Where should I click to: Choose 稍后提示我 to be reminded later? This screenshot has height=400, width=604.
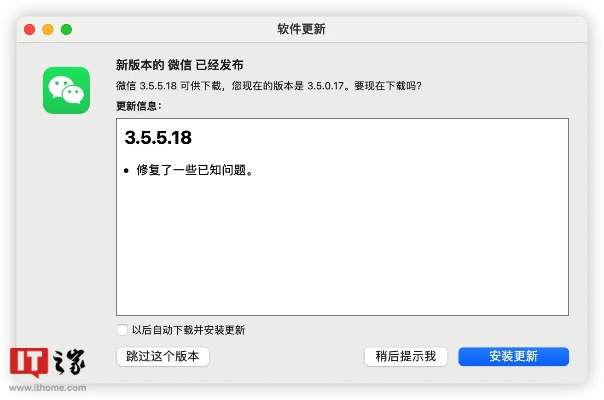[405, 357]
